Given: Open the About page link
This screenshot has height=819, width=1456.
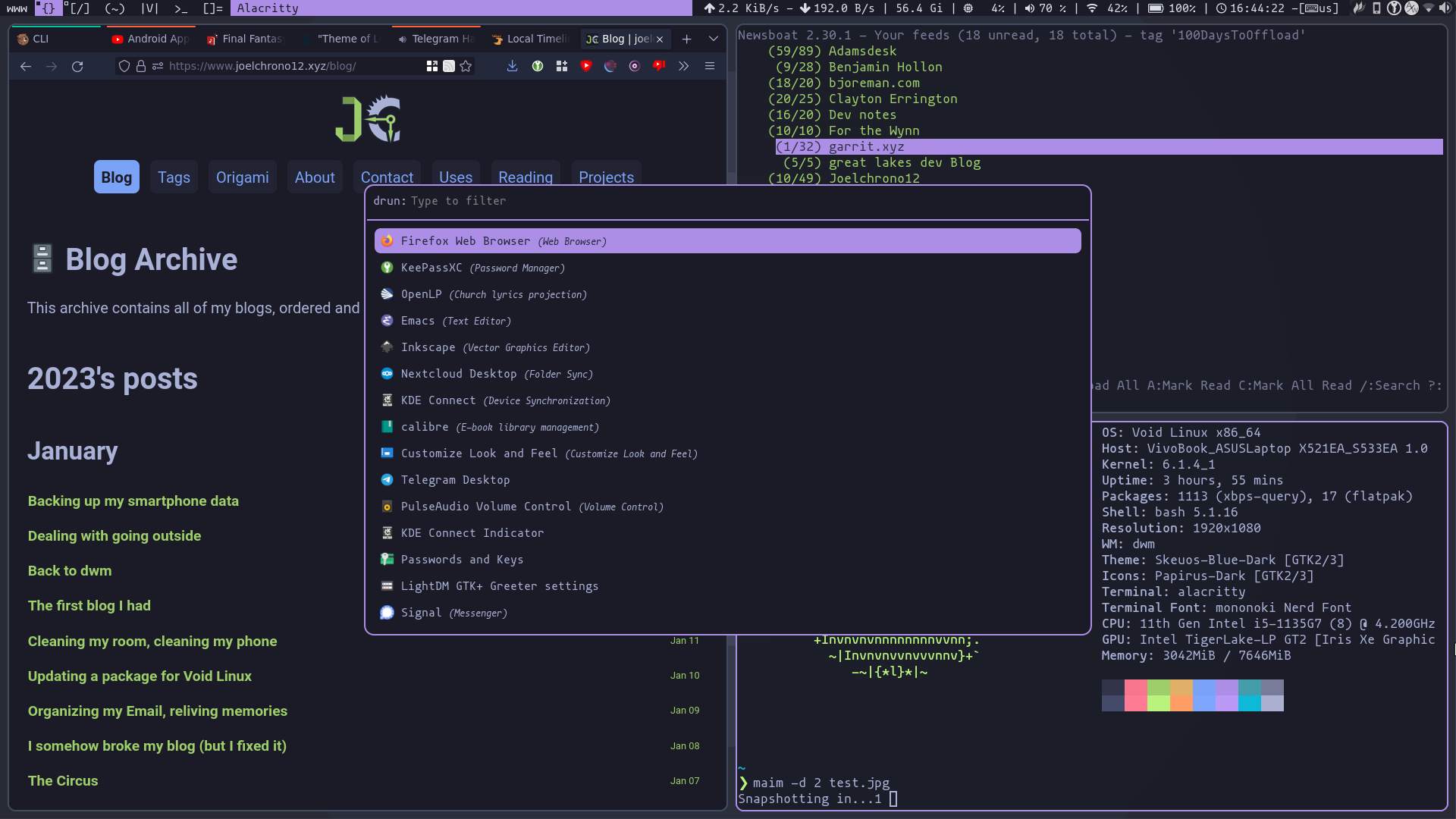Looking at the screenshot, I should pyautogui.click(x=315, y=177).
